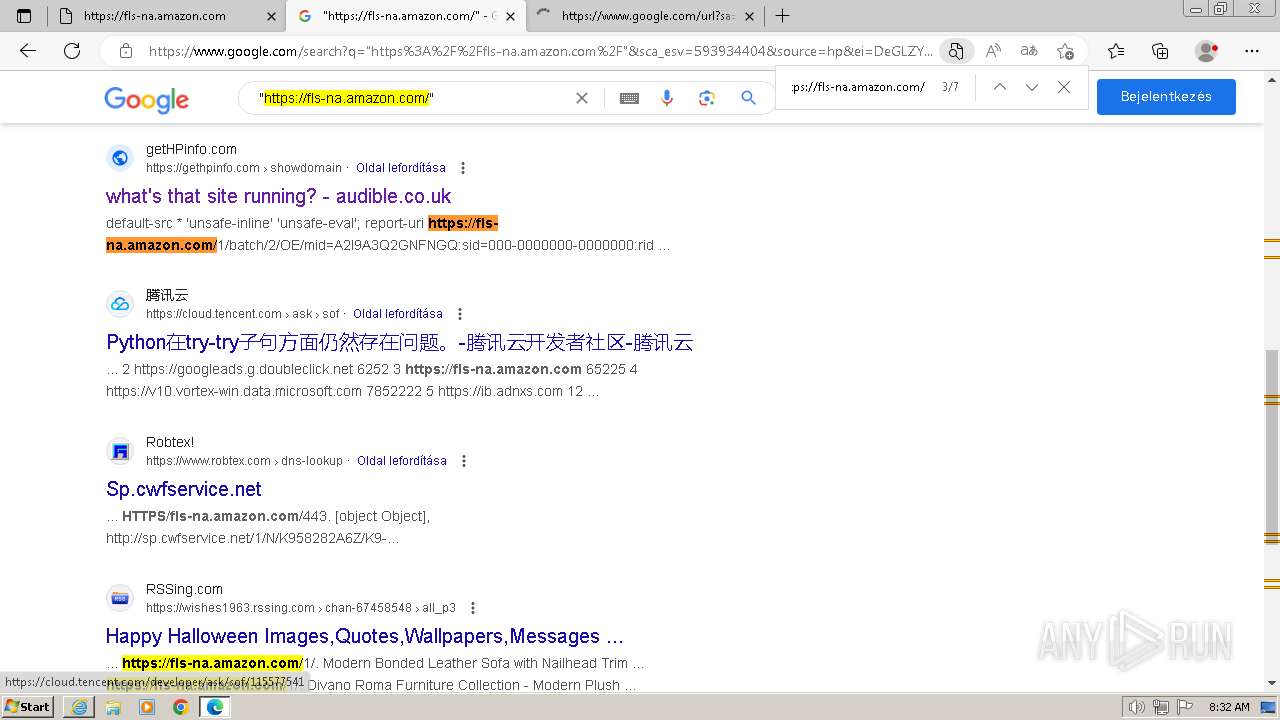Viewport: 1280px width, 720px height.
Task: Open Google on-screen keyboard
Action: click(629, 98)
